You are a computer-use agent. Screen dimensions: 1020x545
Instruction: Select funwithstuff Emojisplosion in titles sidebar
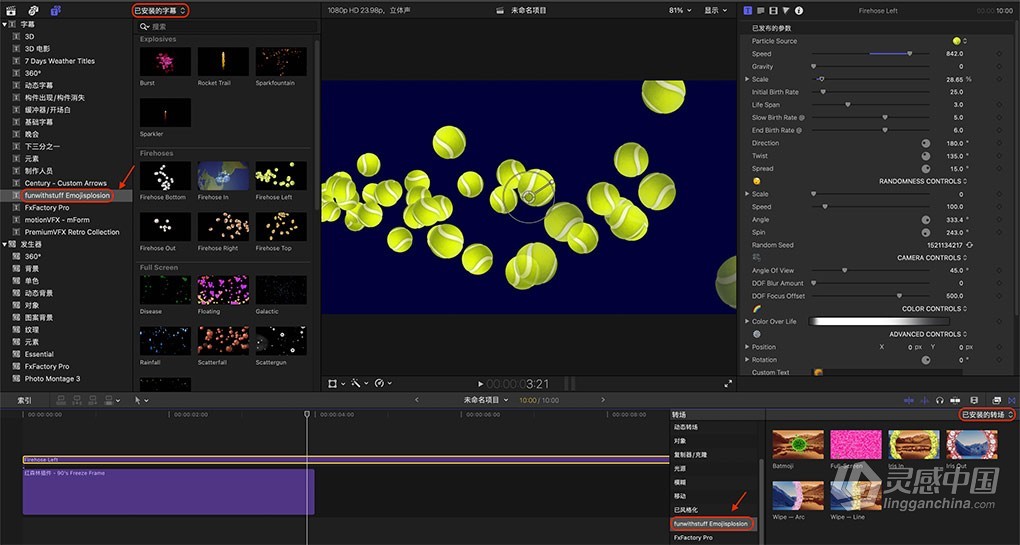point(67,196)
